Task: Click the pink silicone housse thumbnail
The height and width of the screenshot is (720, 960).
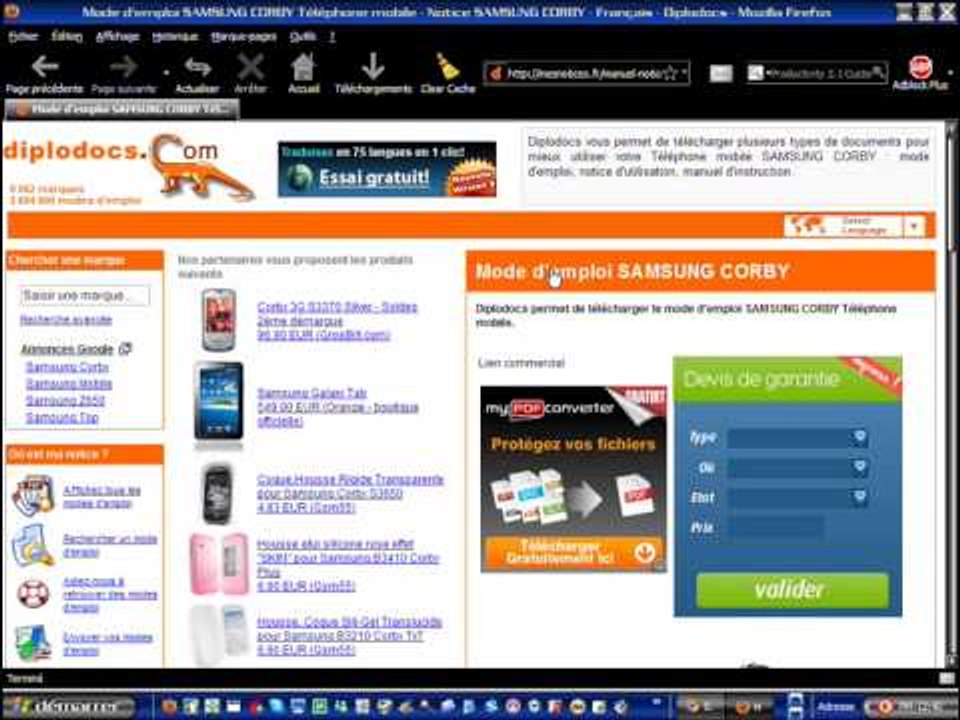Action: tap(219, 564)
